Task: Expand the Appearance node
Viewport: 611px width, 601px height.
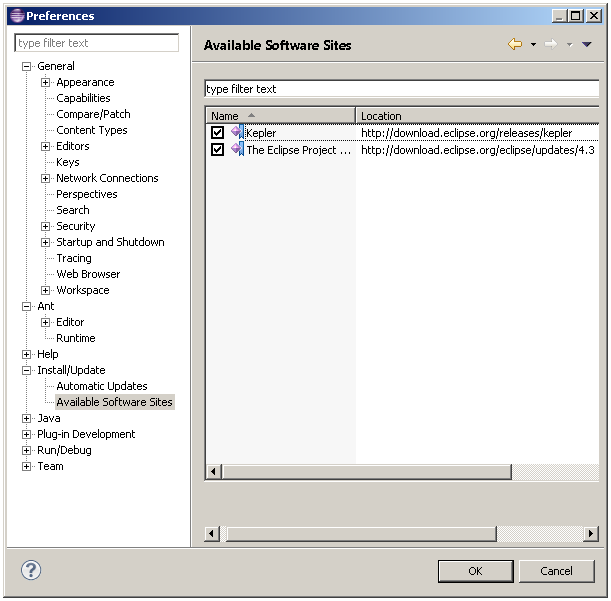Action: coord(45,82)
